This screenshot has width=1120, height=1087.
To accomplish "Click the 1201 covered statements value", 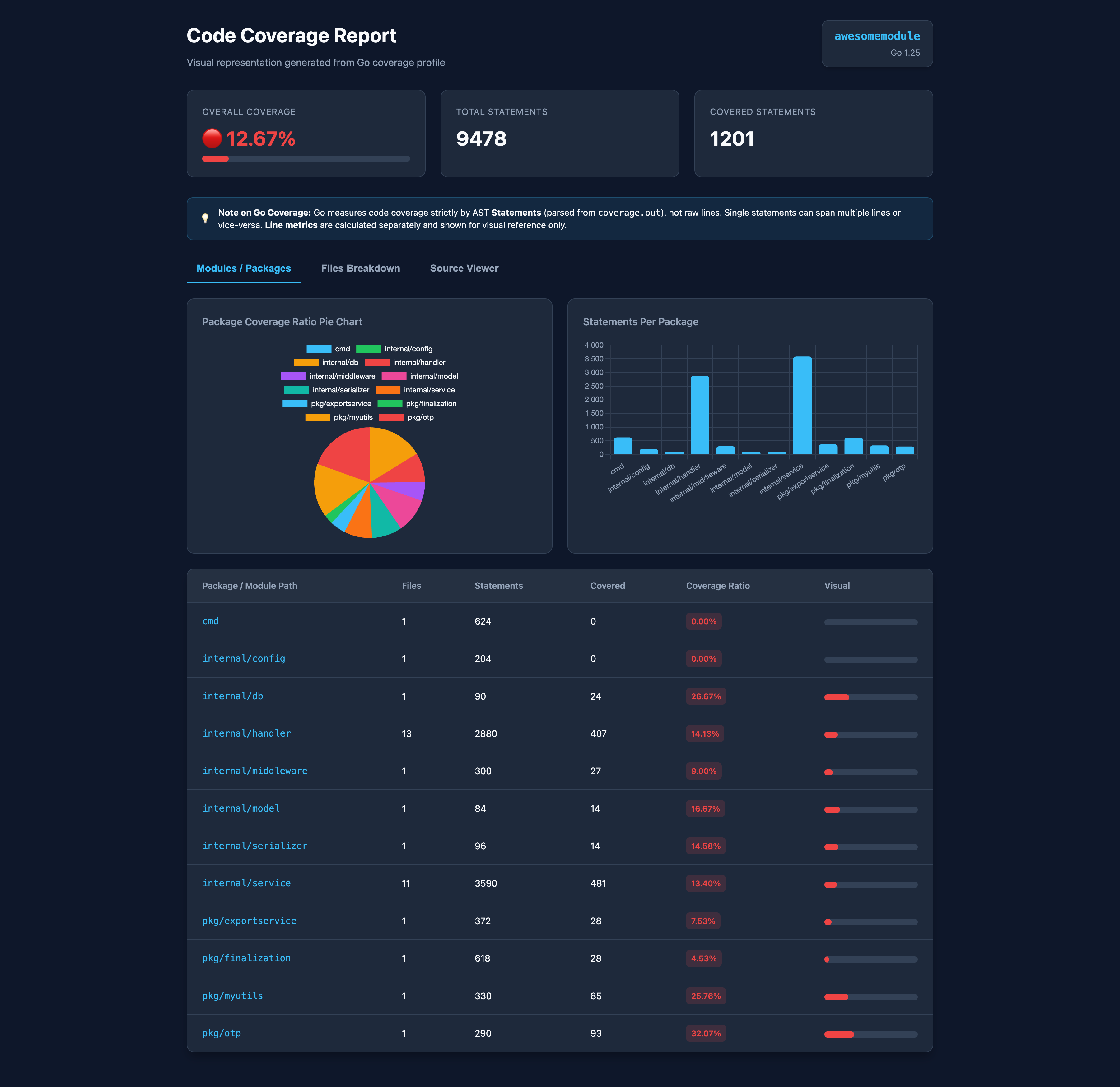I will click(x=731, y=138).
